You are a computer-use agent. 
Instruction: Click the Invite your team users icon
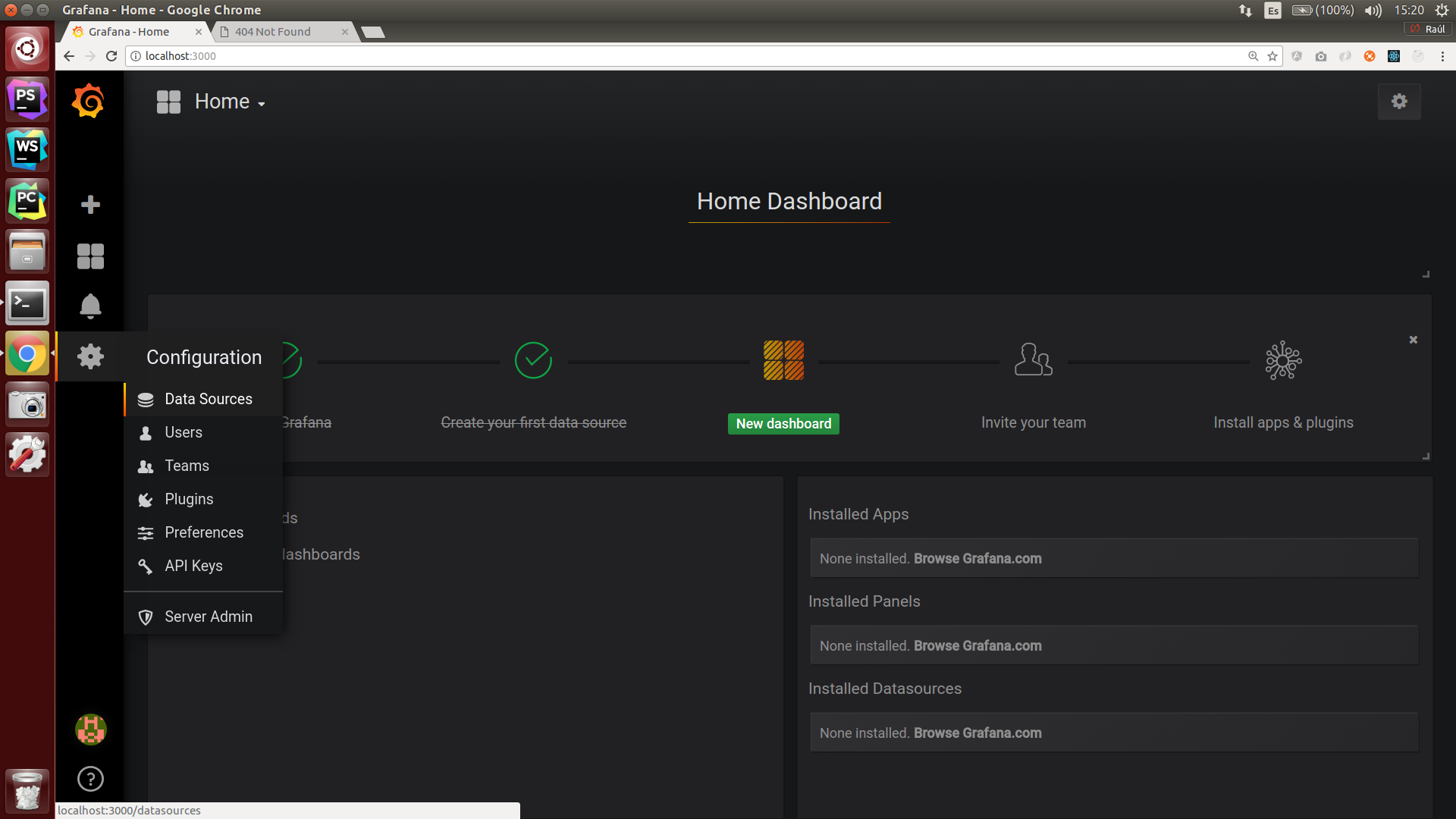(x=1034, y=359)
